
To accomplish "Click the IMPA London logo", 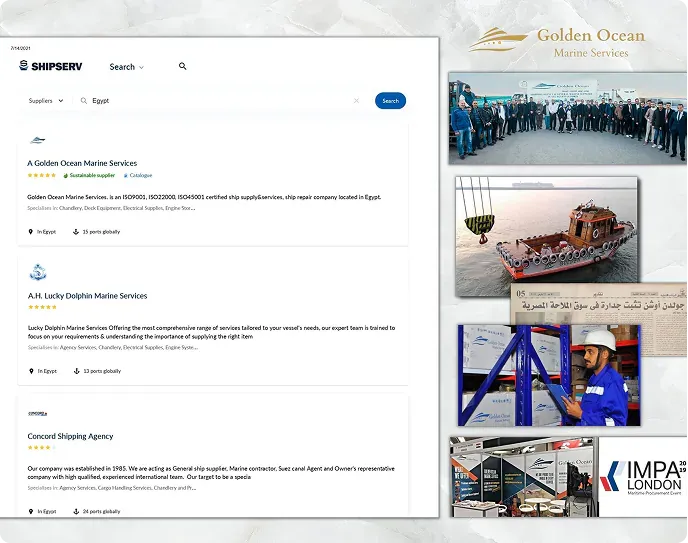I will click(643, 477).
